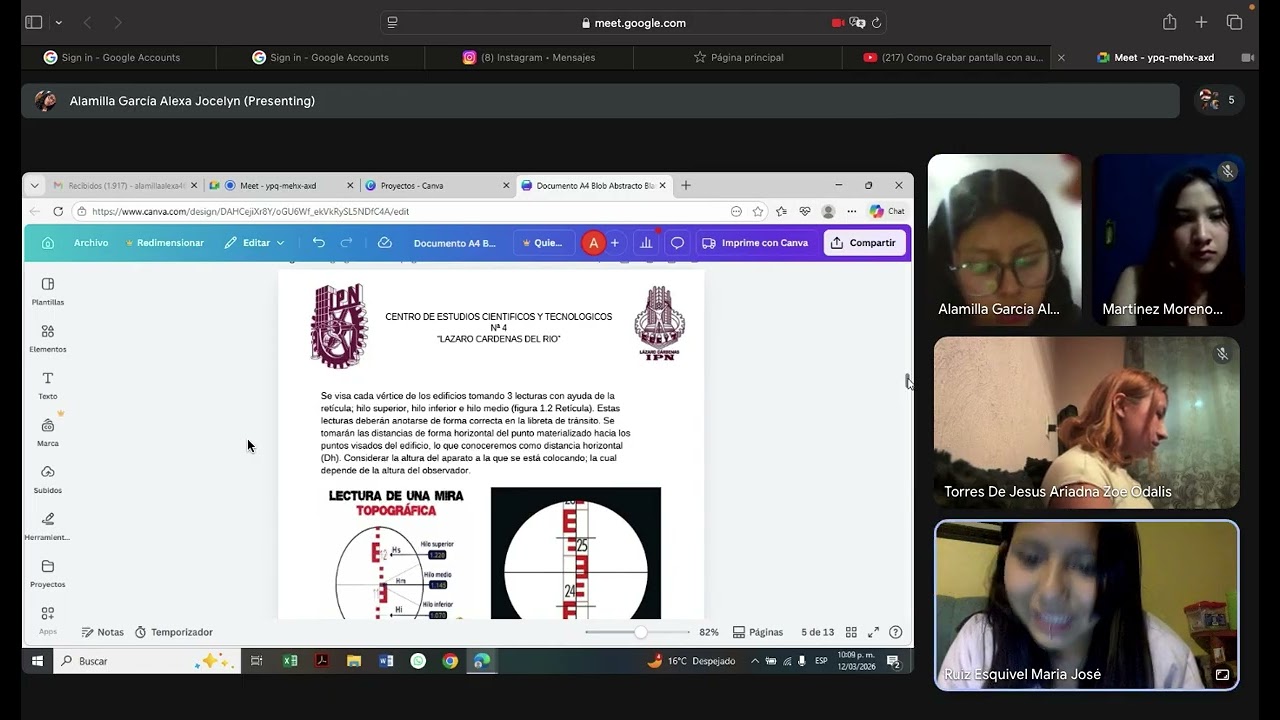Image resolution: width=1280 pixels, height=720 pixels.
Task: Click Canva URL address bar in Edge
Action: [x=400, y=211]
